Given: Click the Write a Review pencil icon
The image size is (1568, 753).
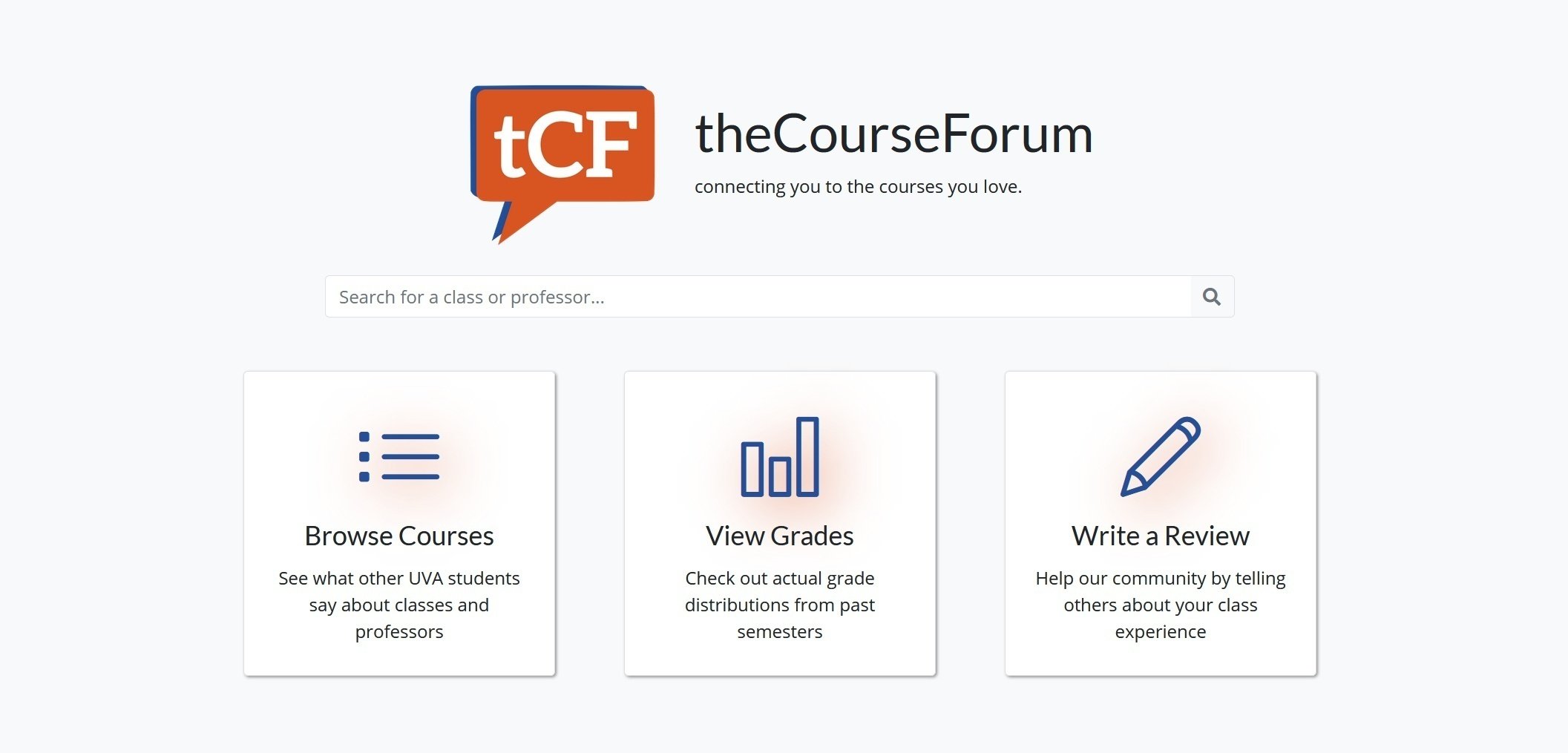Looking at the screenshot, I should 1161,456.
